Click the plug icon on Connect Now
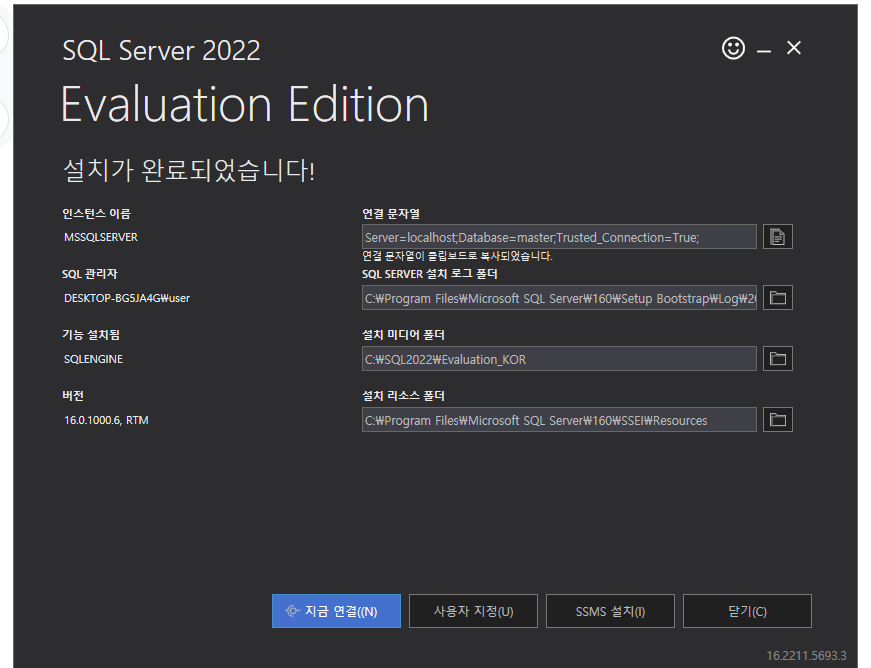Screen dimensions: 871x668 tap(294, 611)
